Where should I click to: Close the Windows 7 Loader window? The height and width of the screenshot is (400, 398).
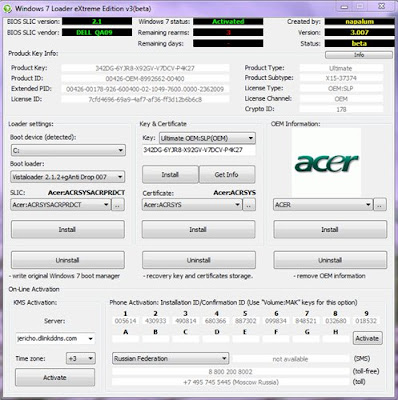pyautogui.click(x=382, y=7)
